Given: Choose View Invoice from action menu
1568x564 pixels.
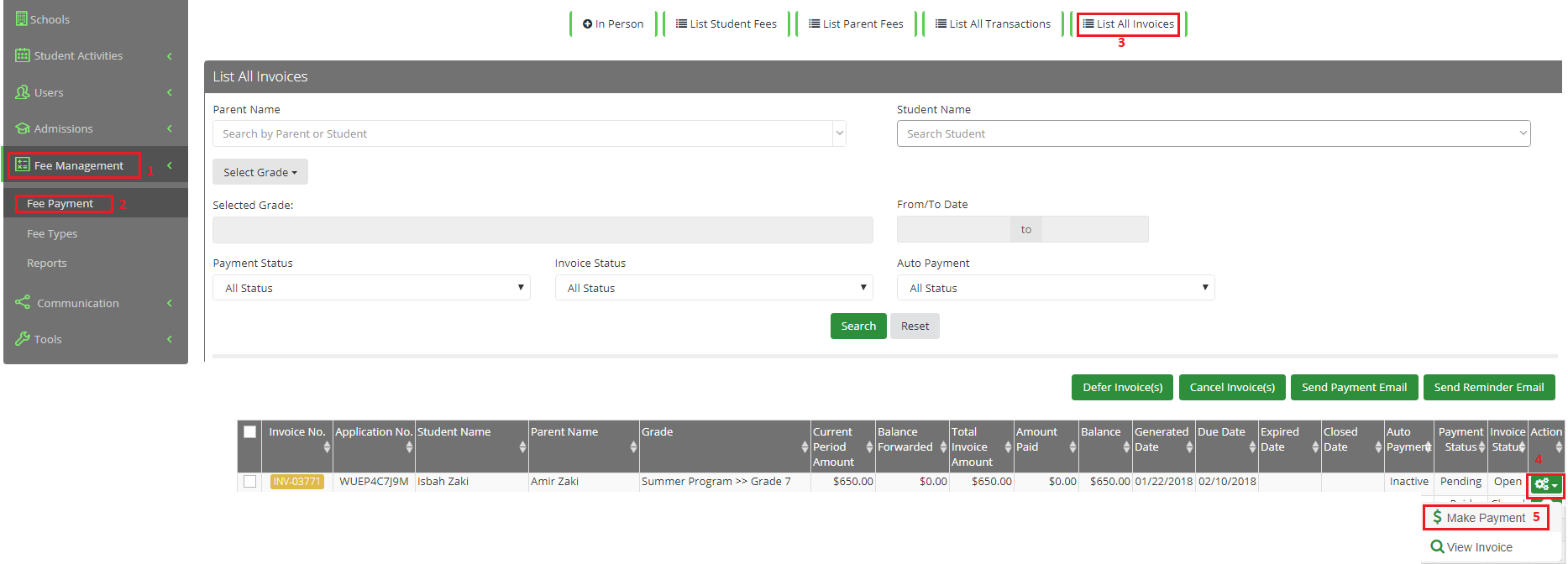Looking at the screenshot, I should pyautogui.click(x=1471, y=547).
